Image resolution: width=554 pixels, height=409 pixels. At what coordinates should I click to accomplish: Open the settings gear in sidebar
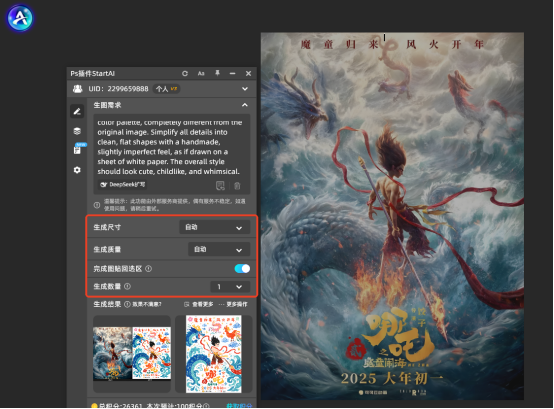click(77, 170)
